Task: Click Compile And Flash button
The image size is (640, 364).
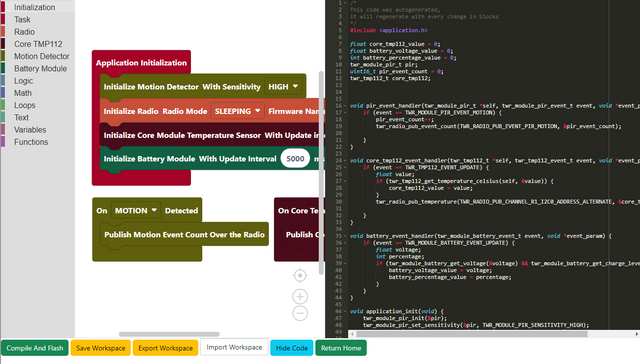Action: (x=35, y=348)
